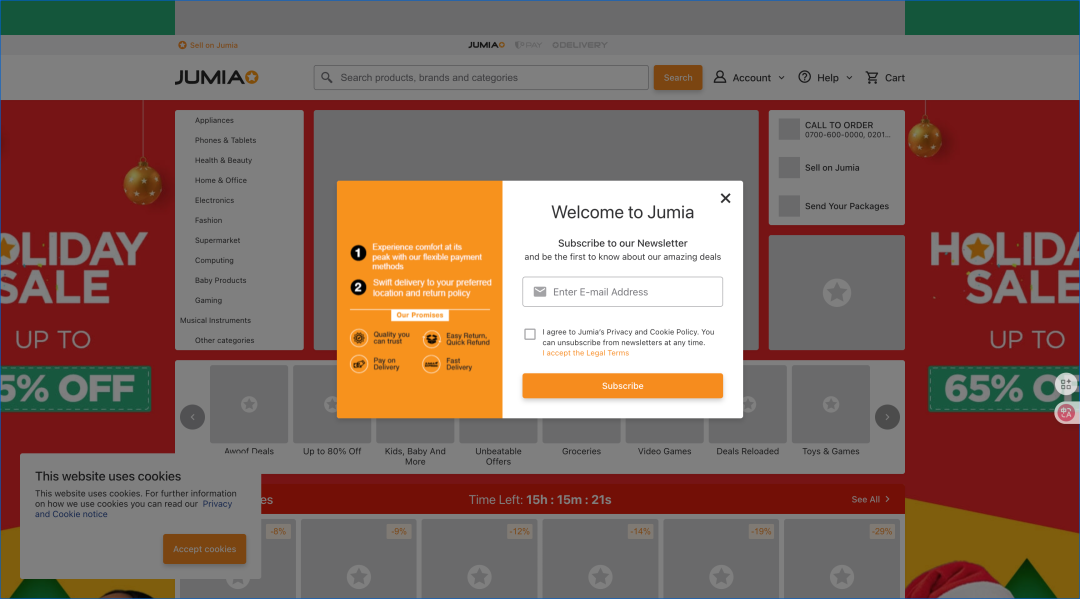Image resolution: width=1080 pixels, height=599 pixels.
Task: Accept cookies in the cookie notice
Action: pyautogui.click(x=205, y=549)
